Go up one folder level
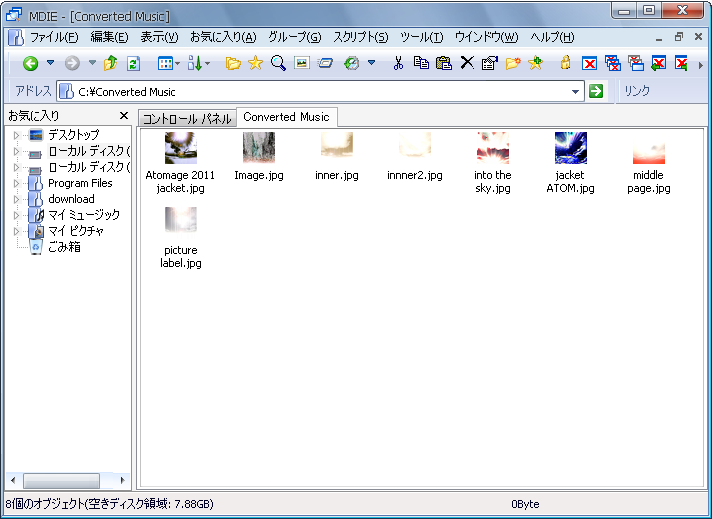This screenshot has width=712, height=519. 111,63
